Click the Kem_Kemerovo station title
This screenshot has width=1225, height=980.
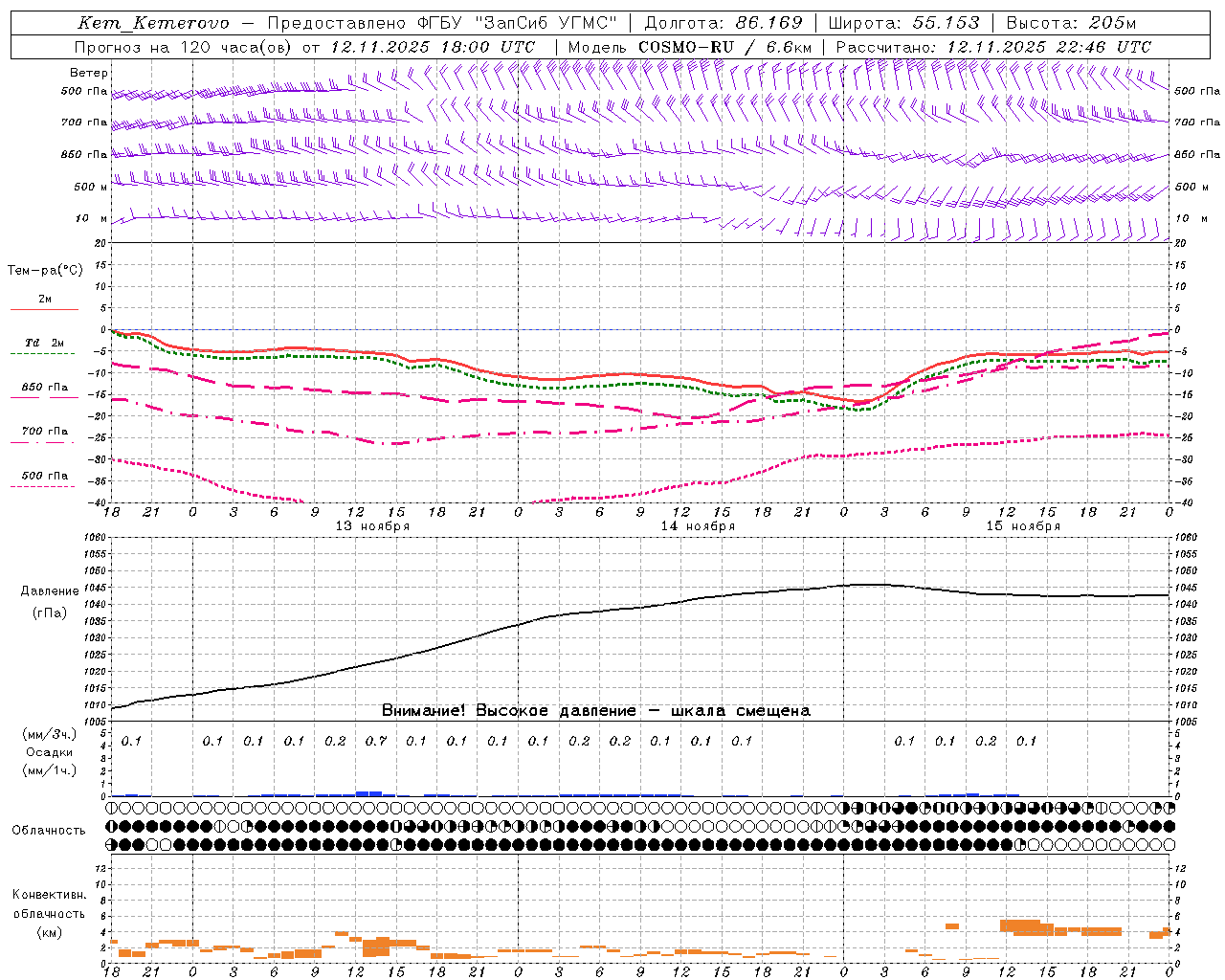click(x=153, y=23)
